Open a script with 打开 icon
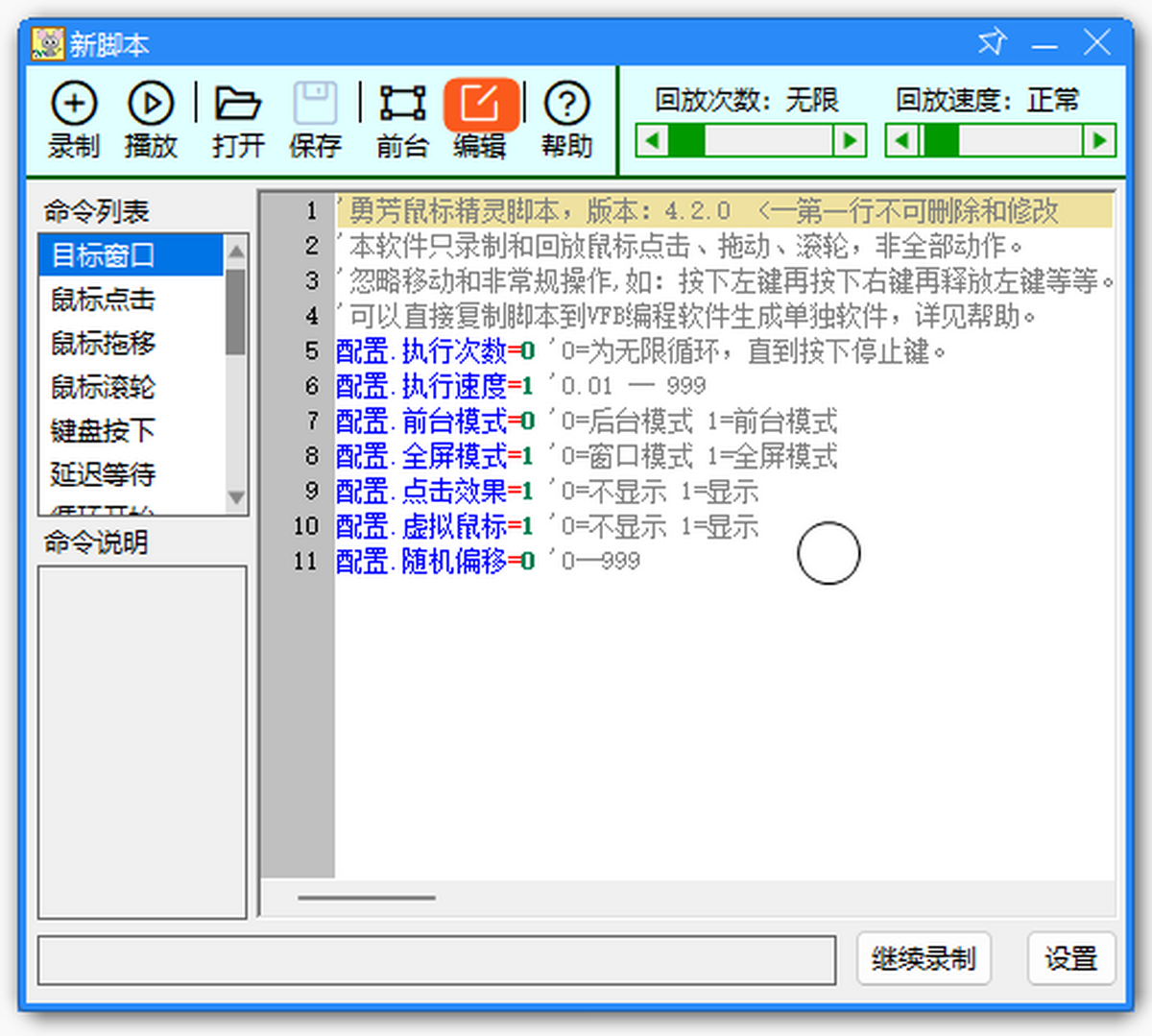 click(x=237, y=105)
